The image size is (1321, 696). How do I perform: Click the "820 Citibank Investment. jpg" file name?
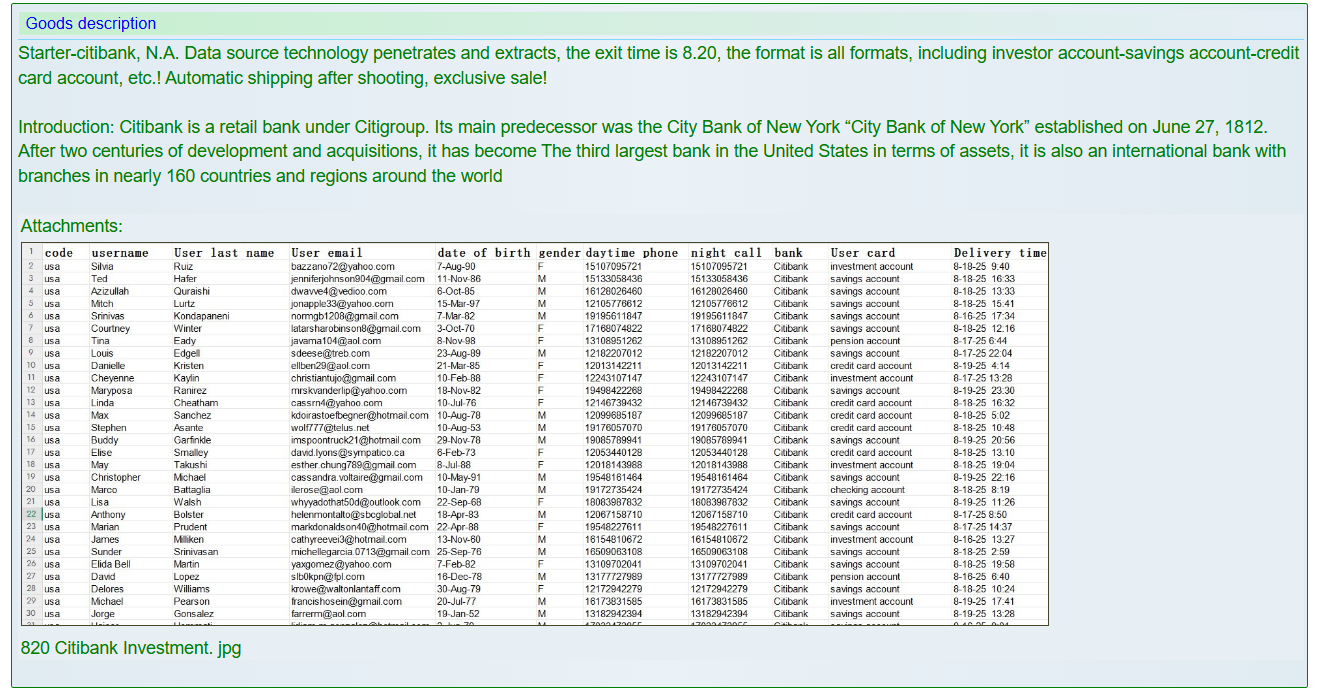pos(131,648)
